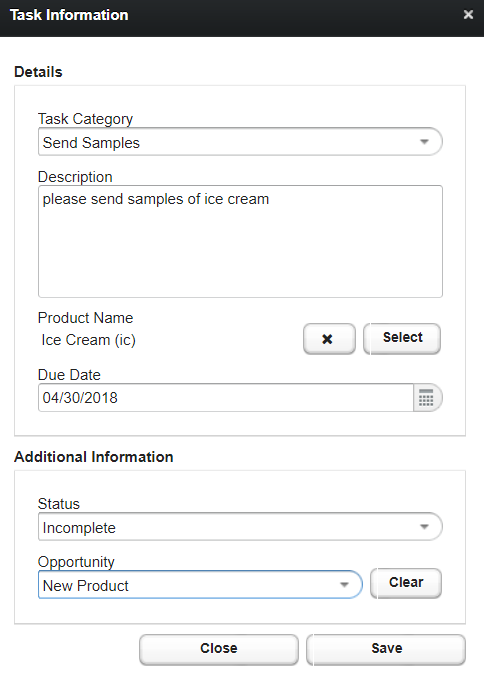Click the Opportunity field label
The height and width of the screenshot is (674, 484).
click(76, 562)
